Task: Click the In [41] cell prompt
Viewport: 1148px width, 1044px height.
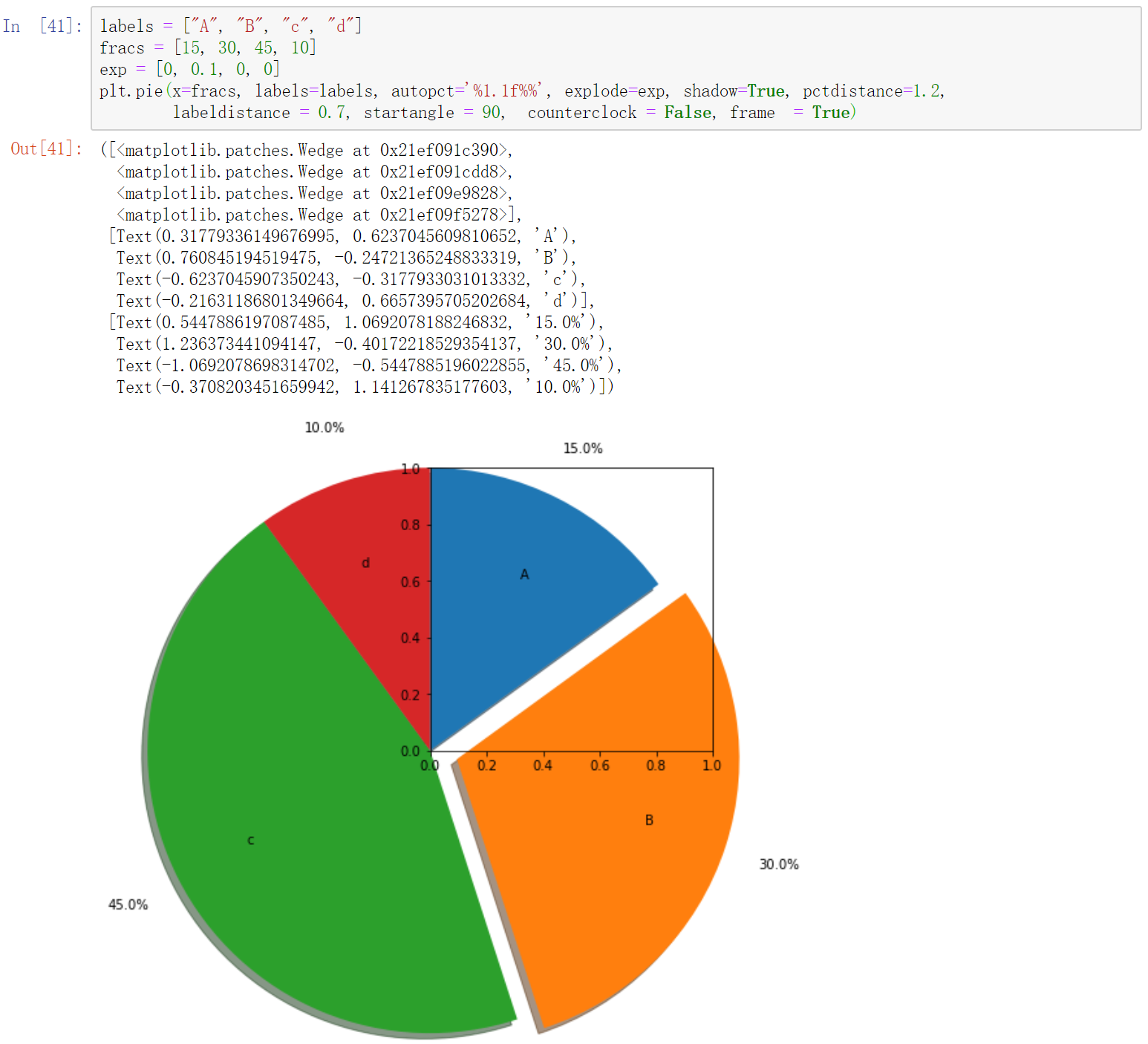Action: tap(41, 26)
